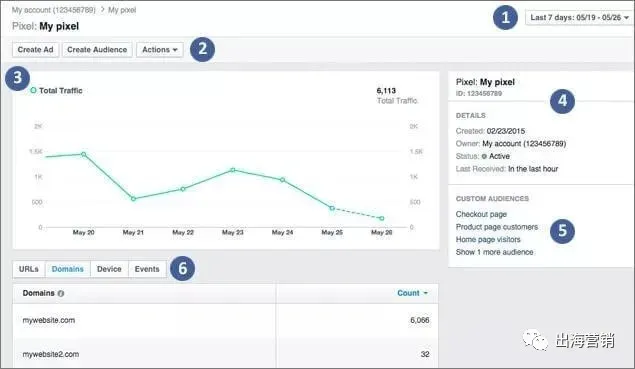The width and height of the screenshot is (635, 369).
Task: Sort by the Count column dropdown
Action: click(x=412, y=293)
